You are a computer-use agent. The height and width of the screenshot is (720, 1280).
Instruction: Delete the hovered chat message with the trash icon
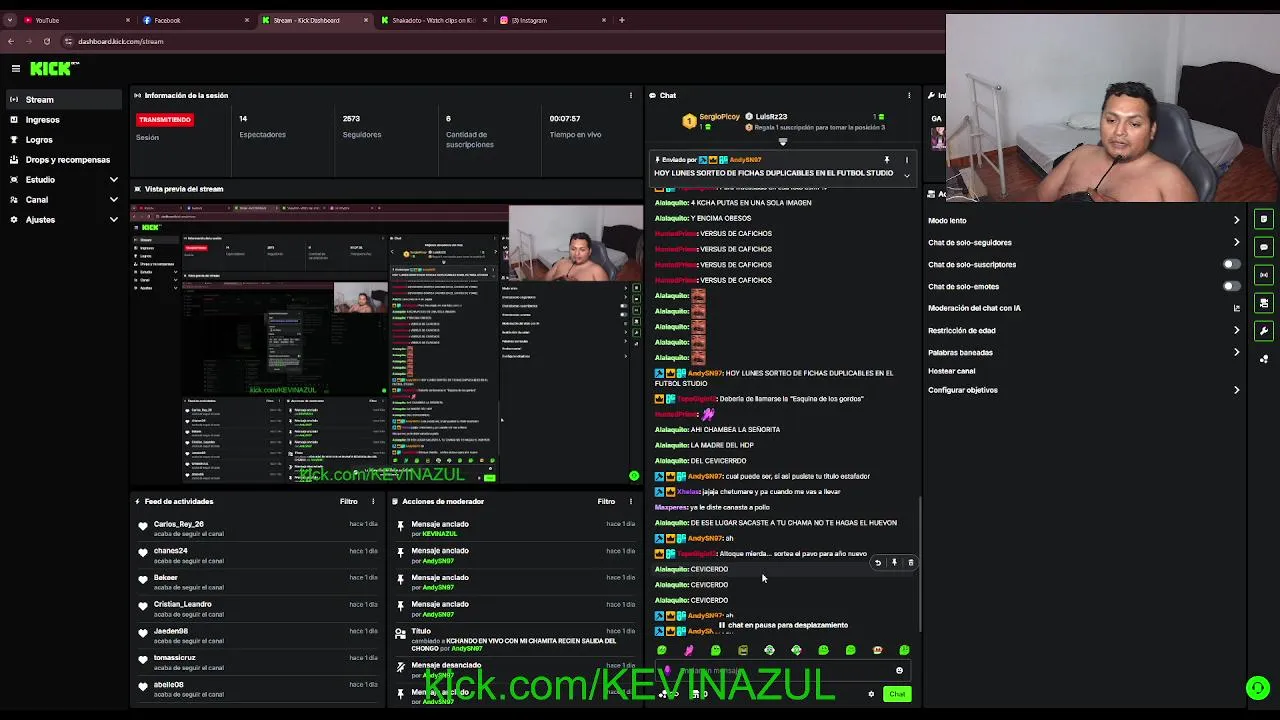(911, 563)
